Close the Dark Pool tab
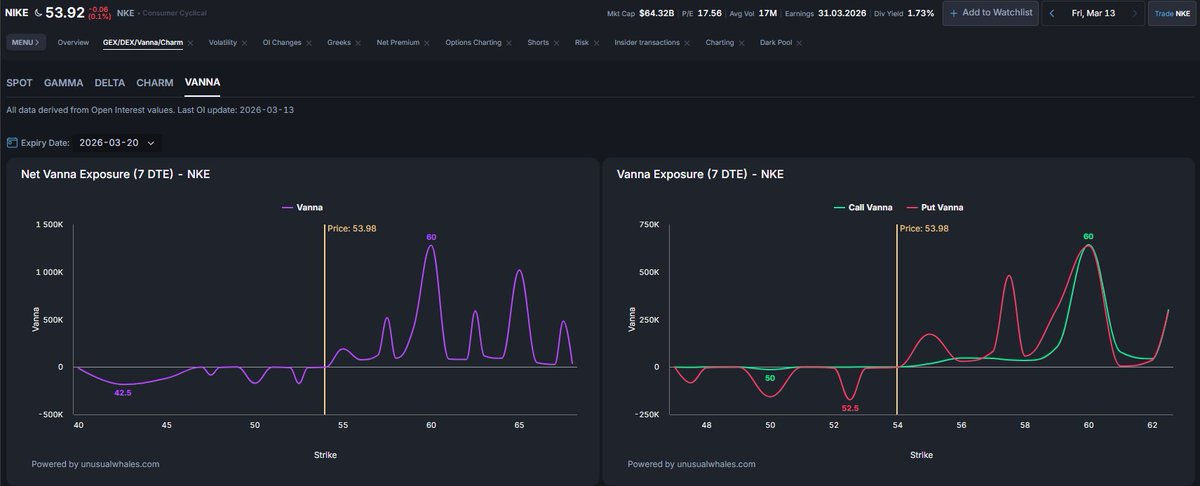The width and height of the screenshot is (1200, 486). click(x=800, y=43)
